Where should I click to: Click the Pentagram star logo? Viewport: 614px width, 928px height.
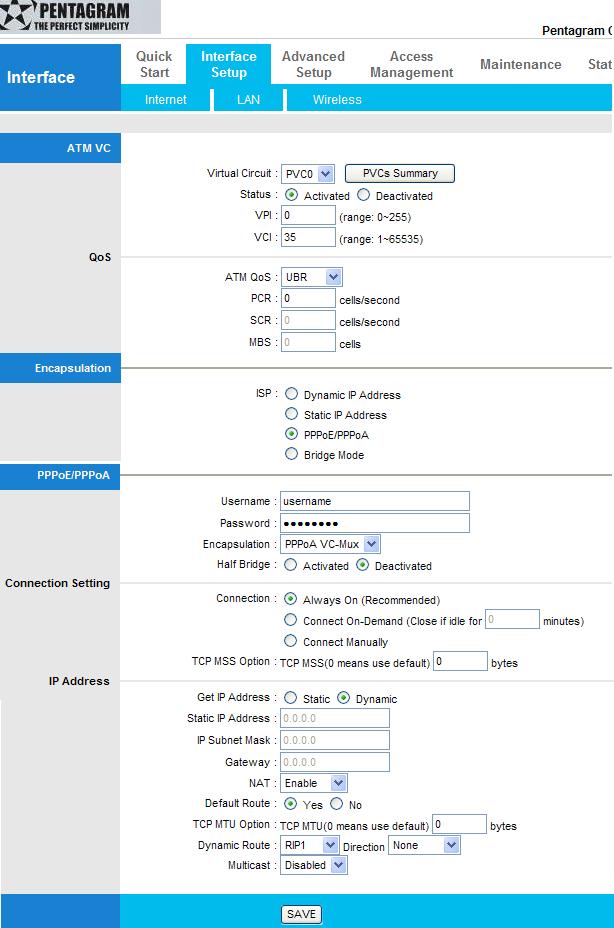tap(18, 15)
